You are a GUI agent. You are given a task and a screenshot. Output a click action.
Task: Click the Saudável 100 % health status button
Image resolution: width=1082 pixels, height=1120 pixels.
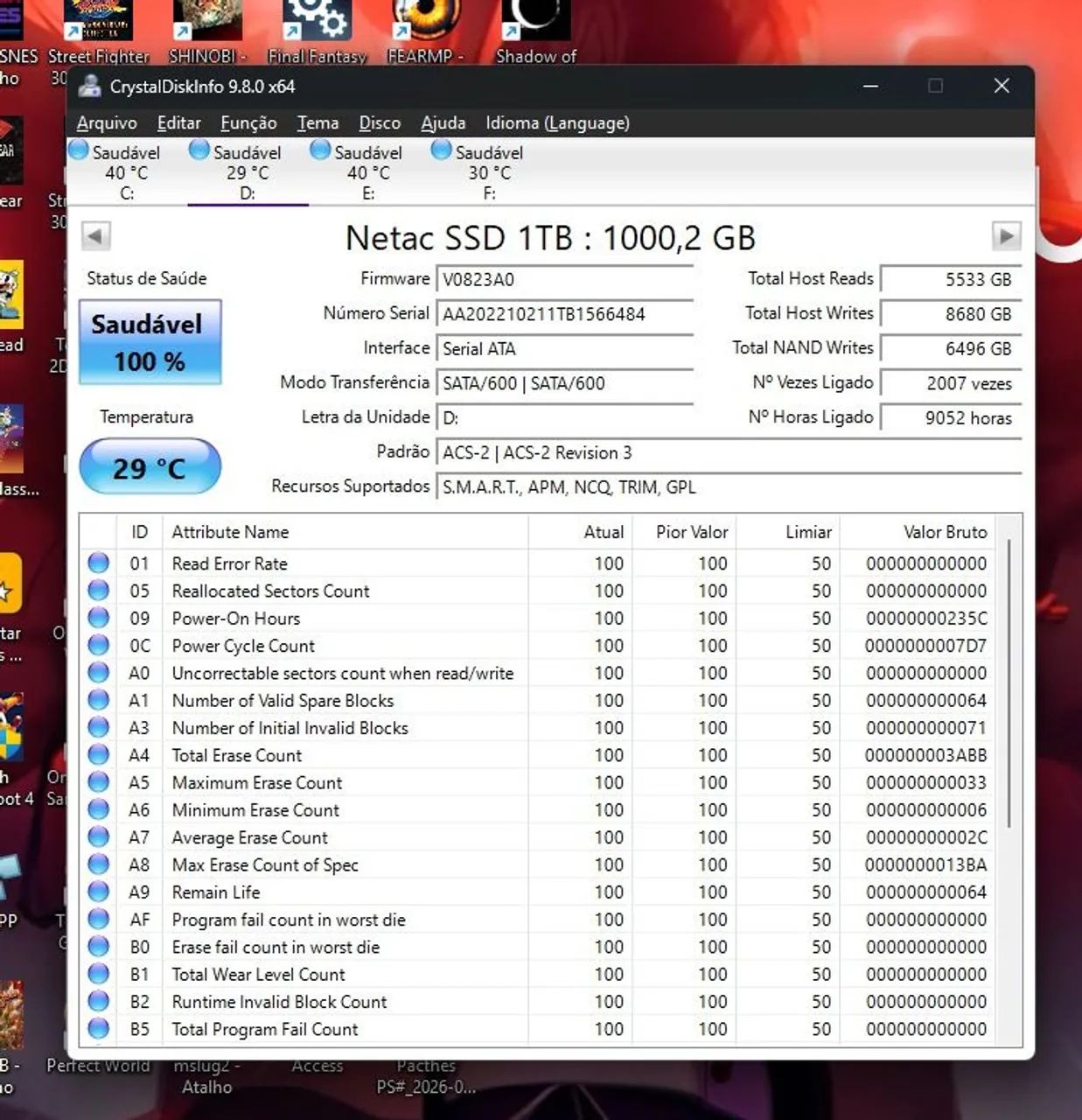[x=150, y=342]
